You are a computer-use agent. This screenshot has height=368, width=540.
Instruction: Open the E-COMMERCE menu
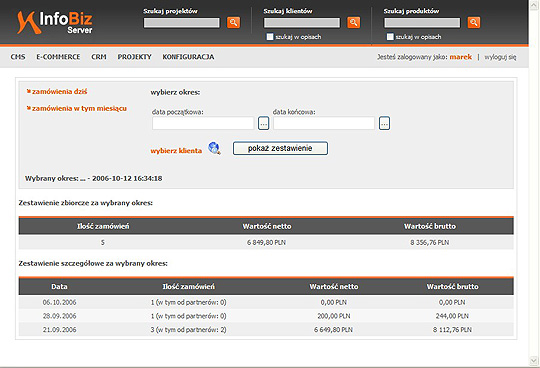[58, 57]
